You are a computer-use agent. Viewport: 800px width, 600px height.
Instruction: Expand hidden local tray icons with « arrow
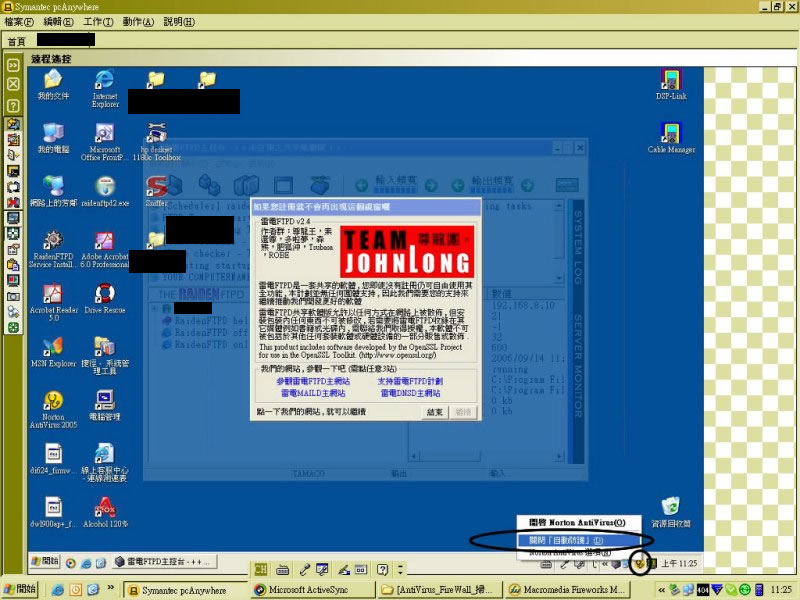[x=662, y=590]
